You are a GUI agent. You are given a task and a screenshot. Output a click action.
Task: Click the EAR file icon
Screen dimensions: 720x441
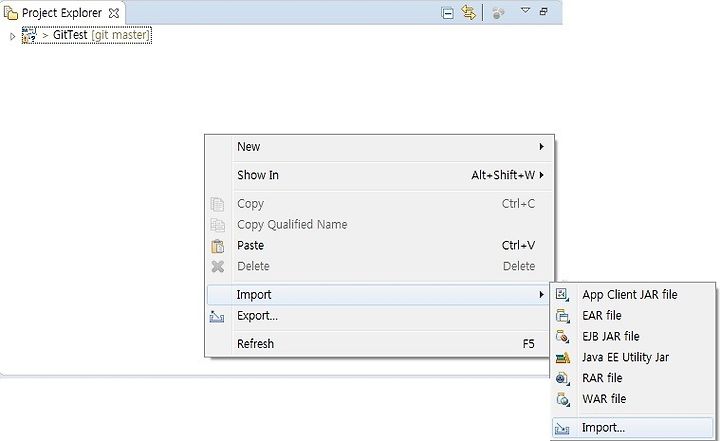(562, 316)
